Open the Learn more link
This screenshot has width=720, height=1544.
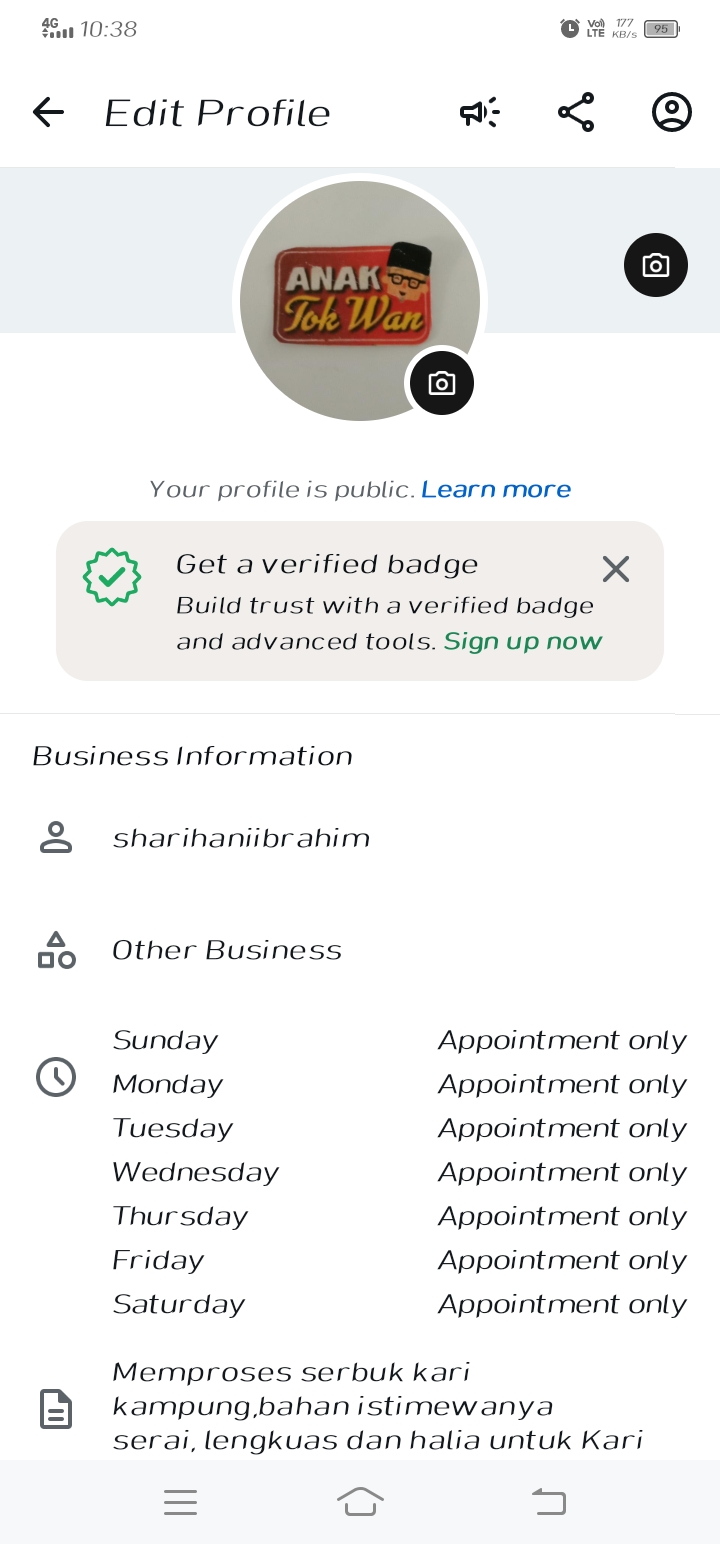coord(496,489)
